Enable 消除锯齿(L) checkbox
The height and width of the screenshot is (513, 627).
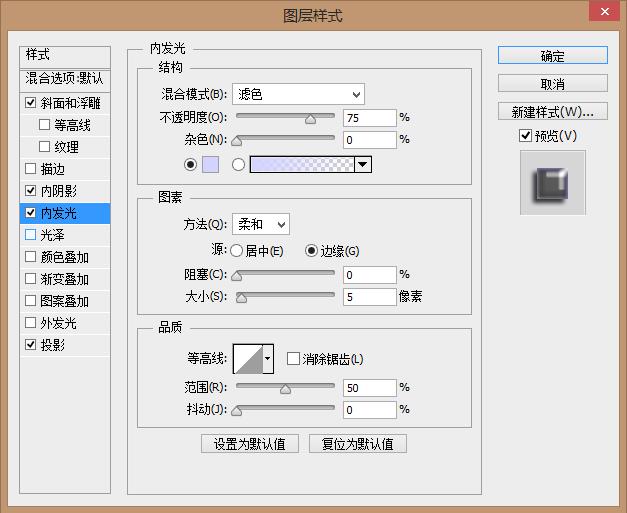click(x=293, y=359)
